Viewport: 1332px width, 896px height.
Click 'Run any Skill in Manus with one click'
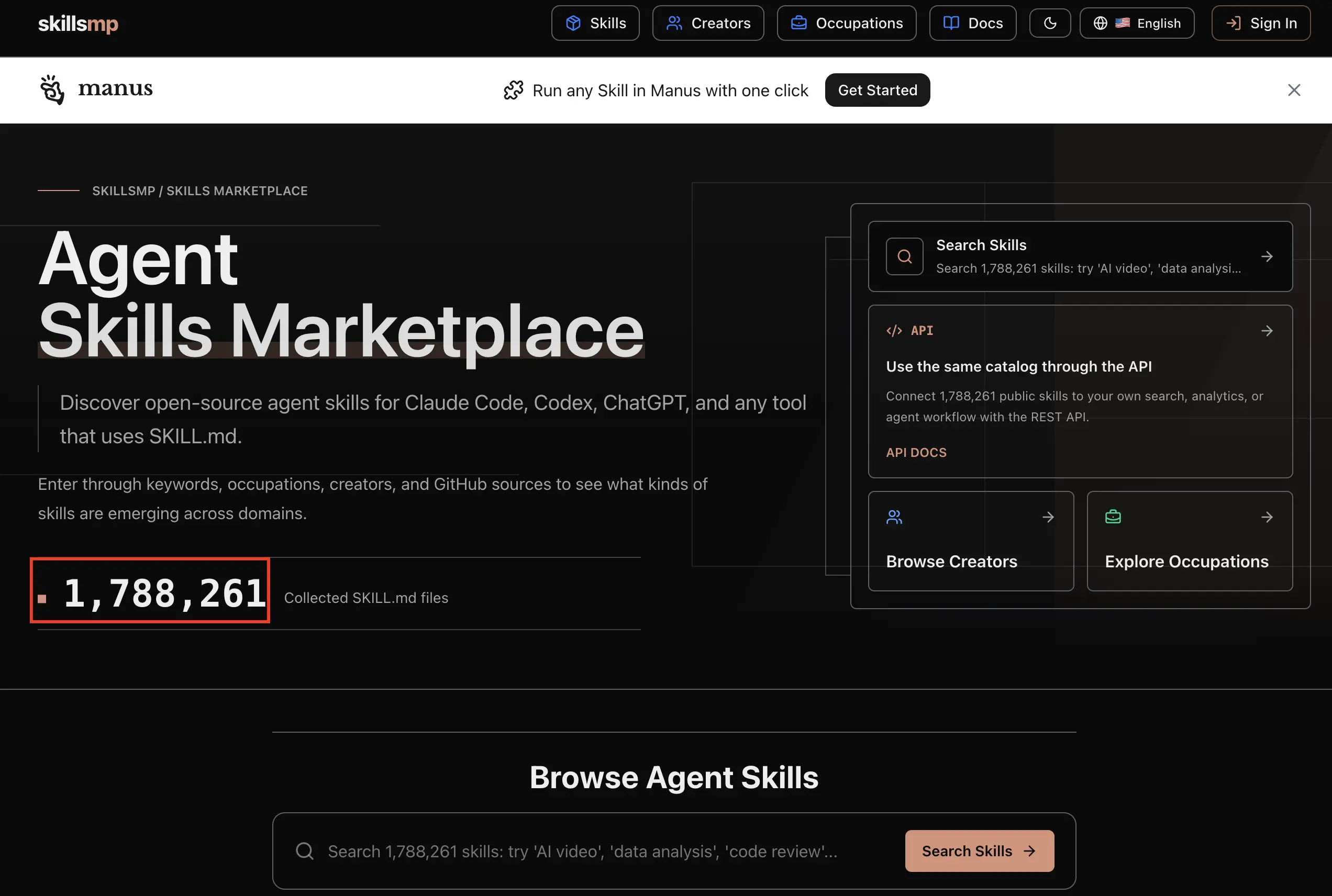pos(671,91)
